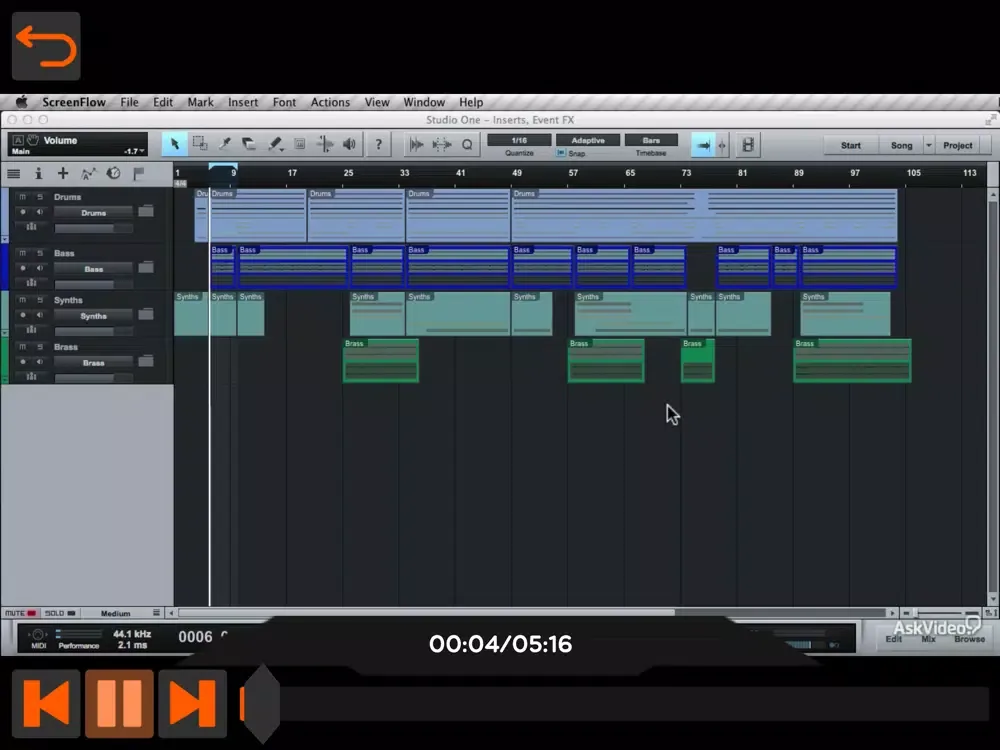Open the marker track flag icon
This screenshot has width=1000, height=750.
coord(138,173)
